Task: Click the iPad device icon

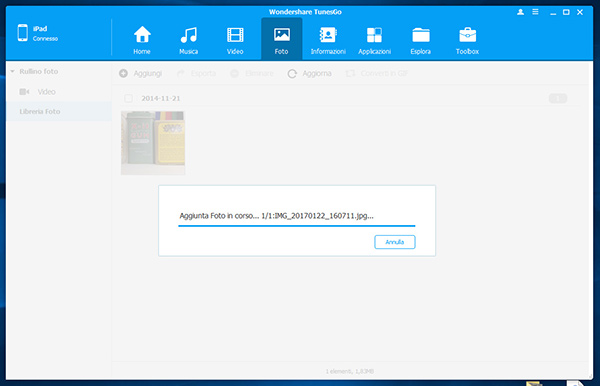Action: point(23,33)
